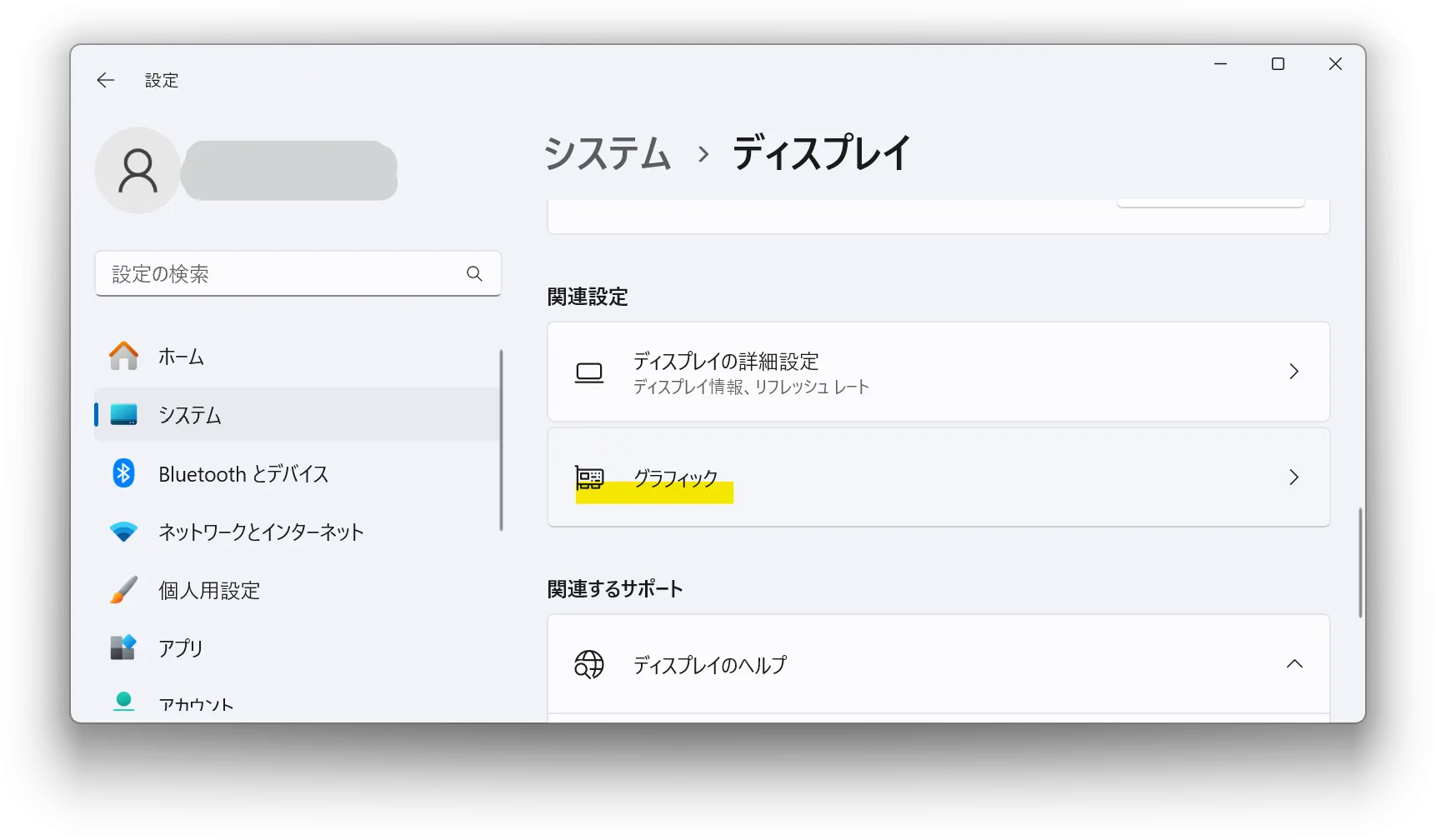Image resolution: width=1436 pixels, height=840 pixels.
Task: Click the アカウント person icon
Action: (x=124, y=702)
